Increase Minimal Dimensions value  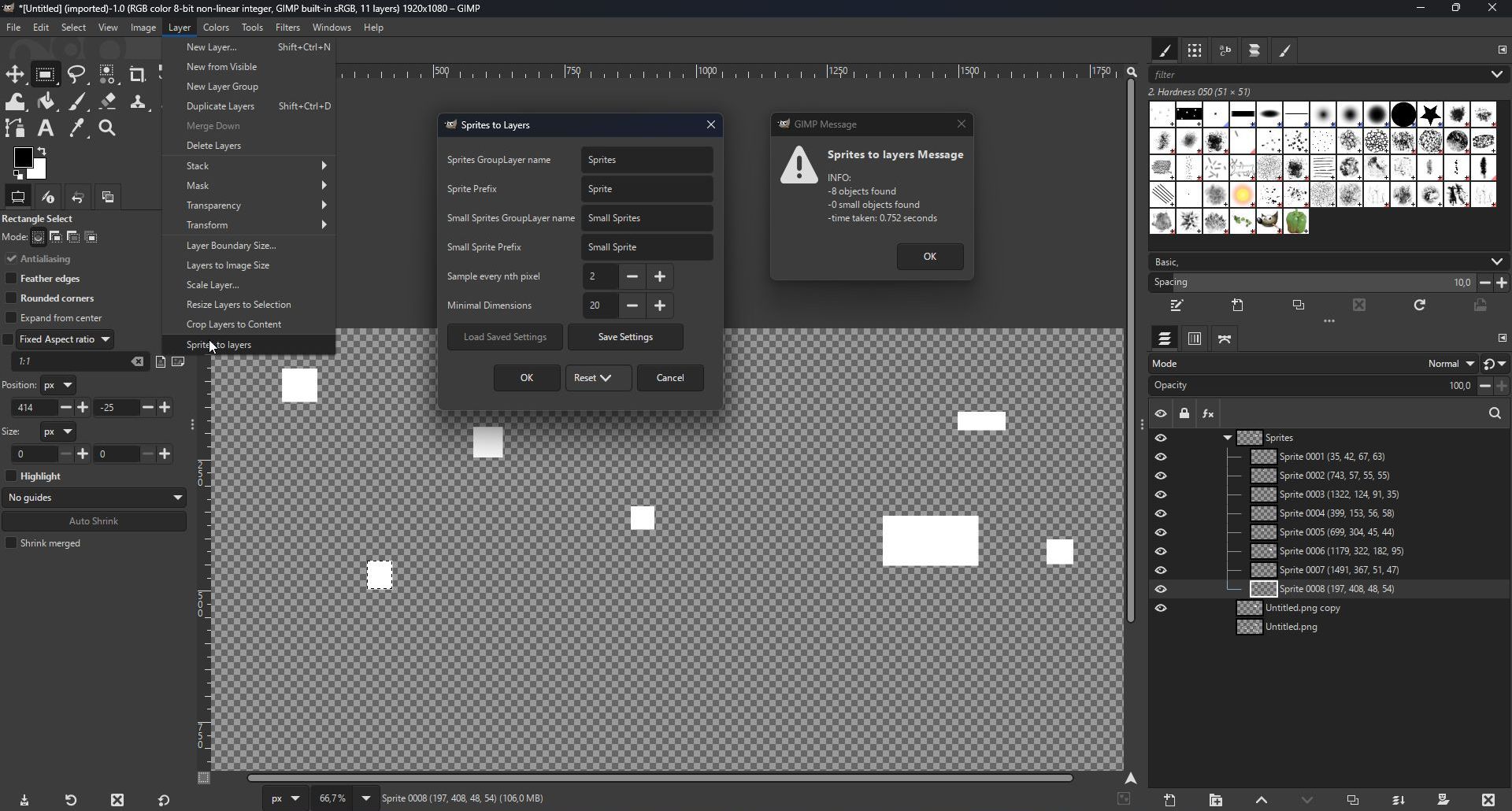[661, 306]
